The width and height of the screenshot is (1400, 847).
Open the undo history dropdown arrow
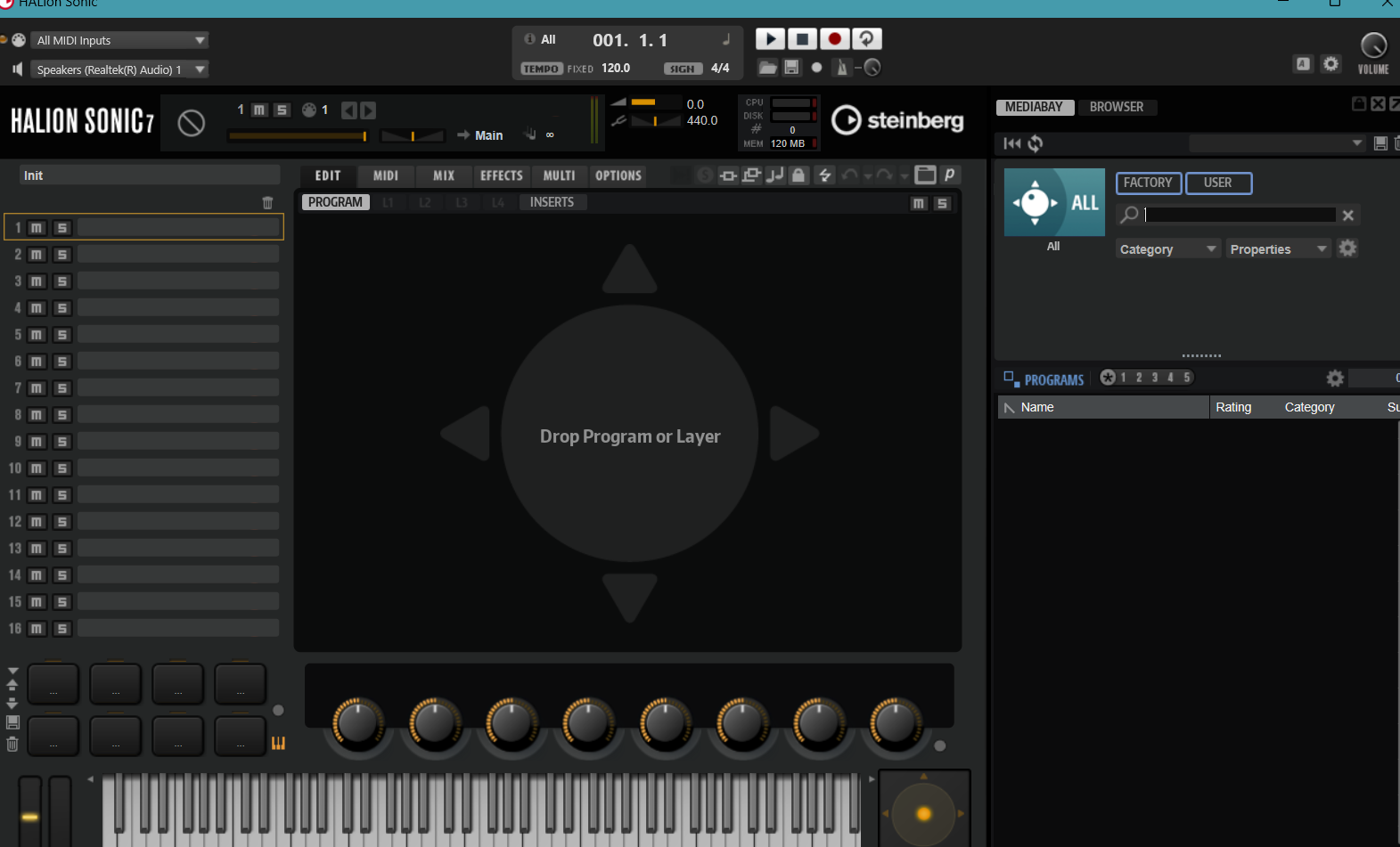[x=867, y=176]
